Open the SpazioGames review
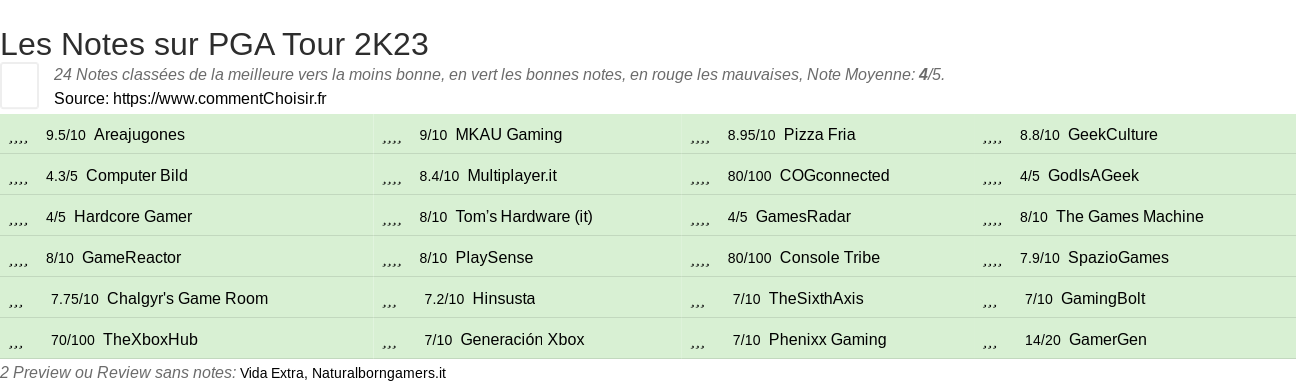 [1118, 258]
